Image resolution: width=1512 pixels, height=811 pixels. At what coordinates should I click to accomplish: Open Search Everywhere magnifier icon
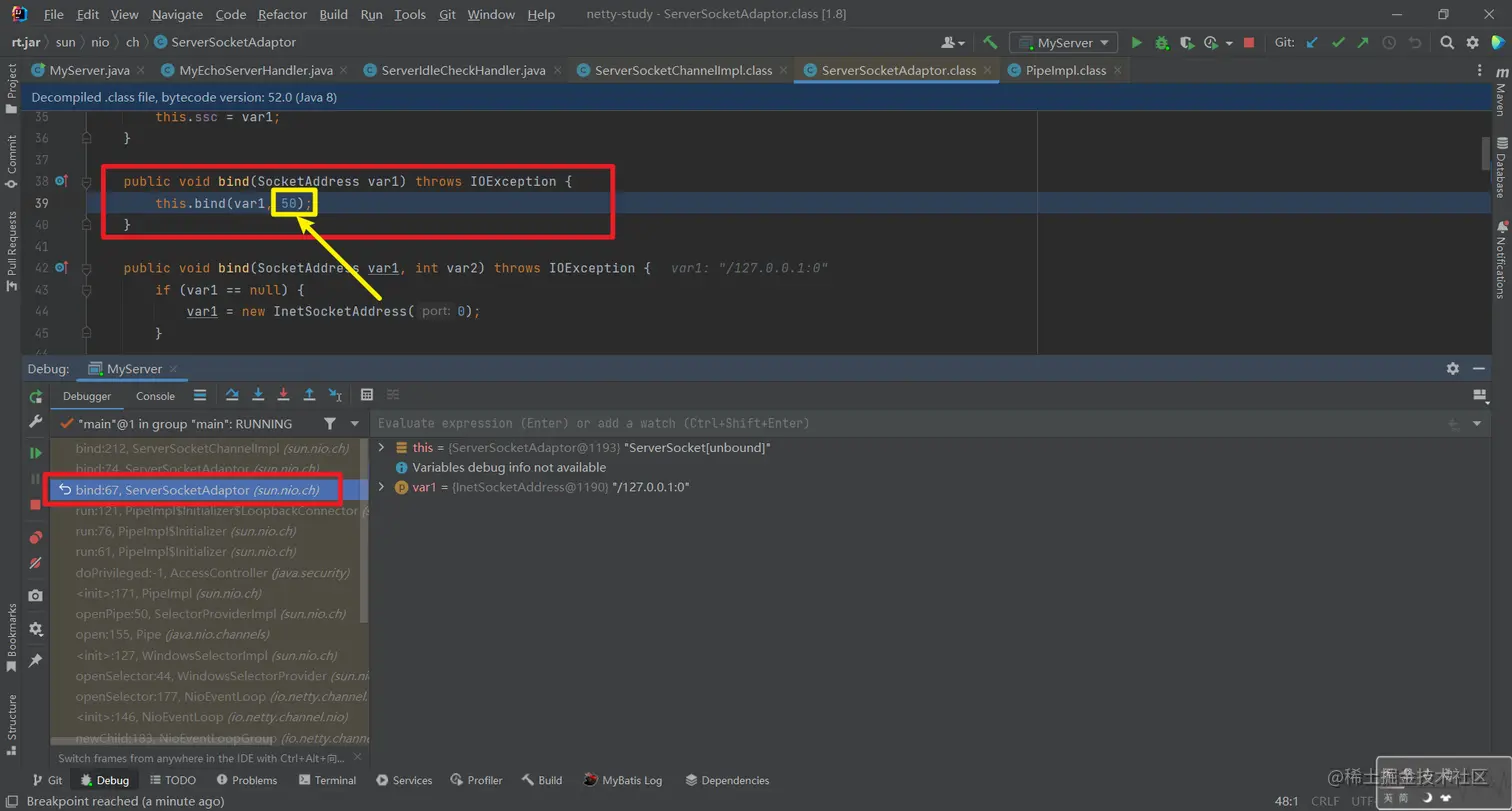[1447, 43]
